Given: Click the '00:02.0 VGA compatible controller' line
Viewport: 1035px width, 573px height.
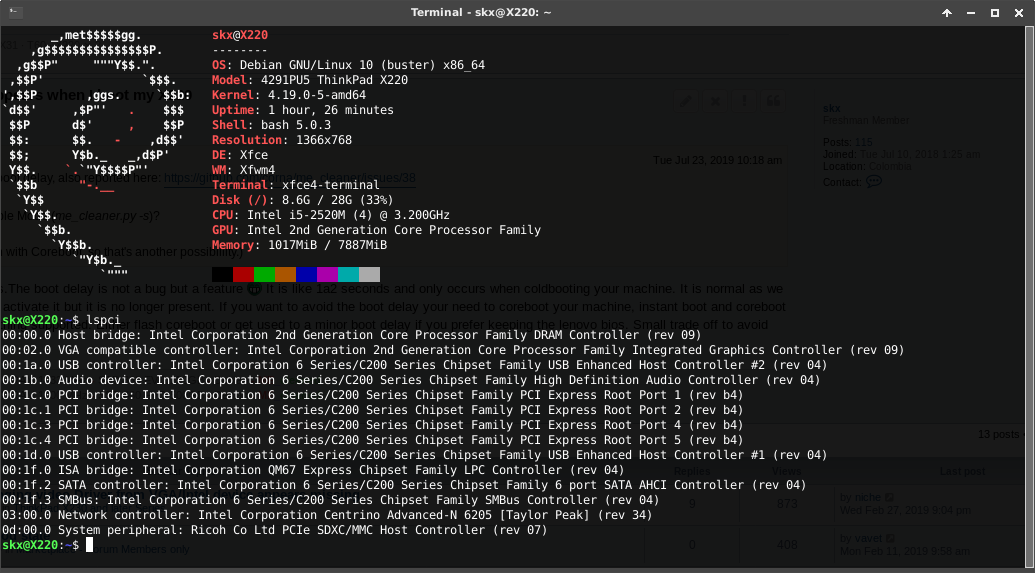Looking at the screenshot, I should click(x=453, y=350).
